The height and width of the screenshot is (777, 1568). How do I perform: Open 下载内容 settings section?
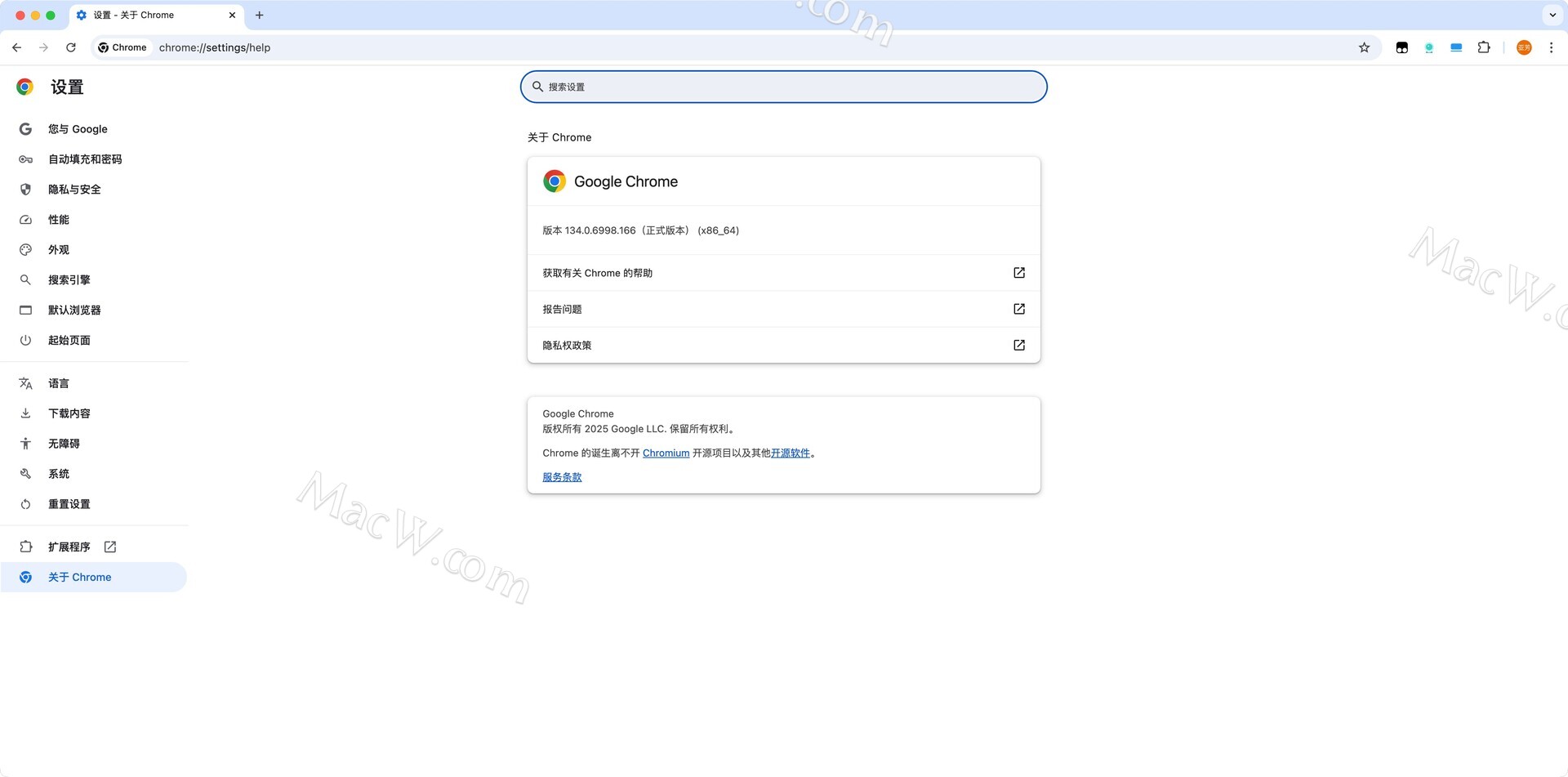point(94,413)
